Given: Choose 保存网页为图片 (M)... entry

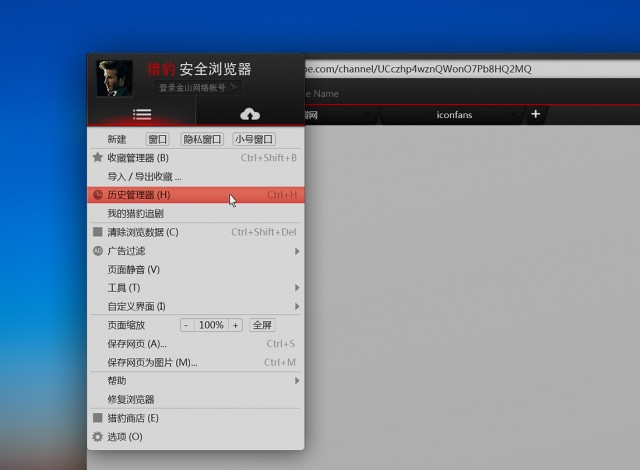Looking at the screenshot, I should pyautogui.click(x=196, y=362).
